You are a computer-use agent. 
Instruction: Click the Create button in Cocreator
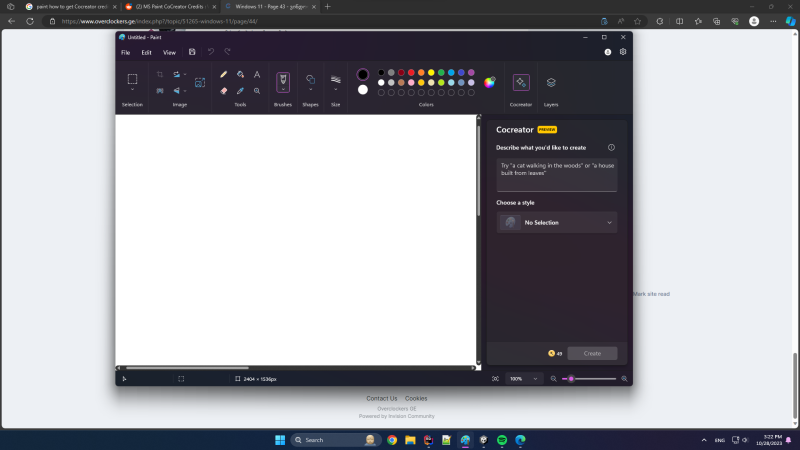click(592, 353)
